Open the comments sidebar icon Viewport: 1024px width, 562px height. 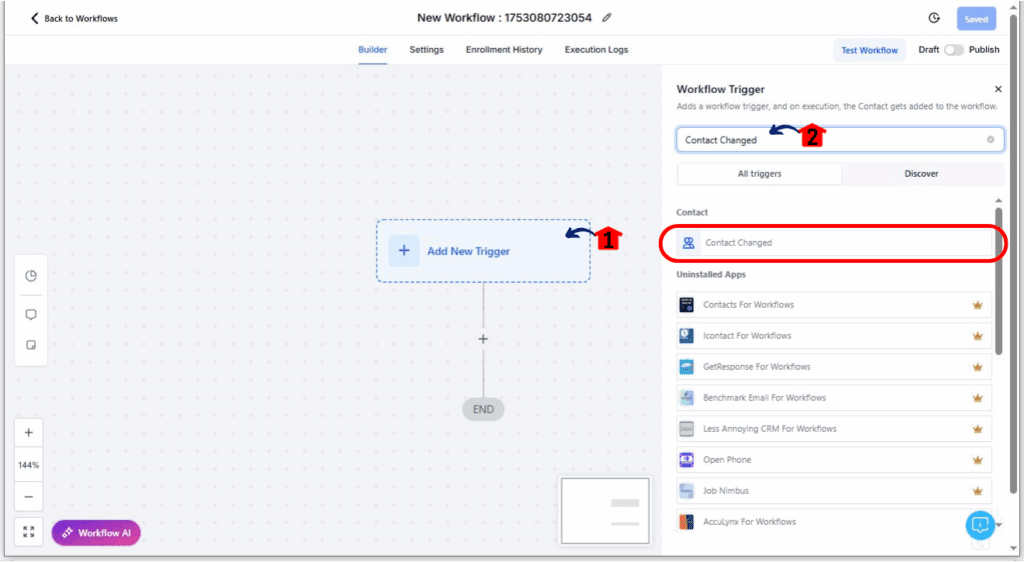tap(31, 314)
